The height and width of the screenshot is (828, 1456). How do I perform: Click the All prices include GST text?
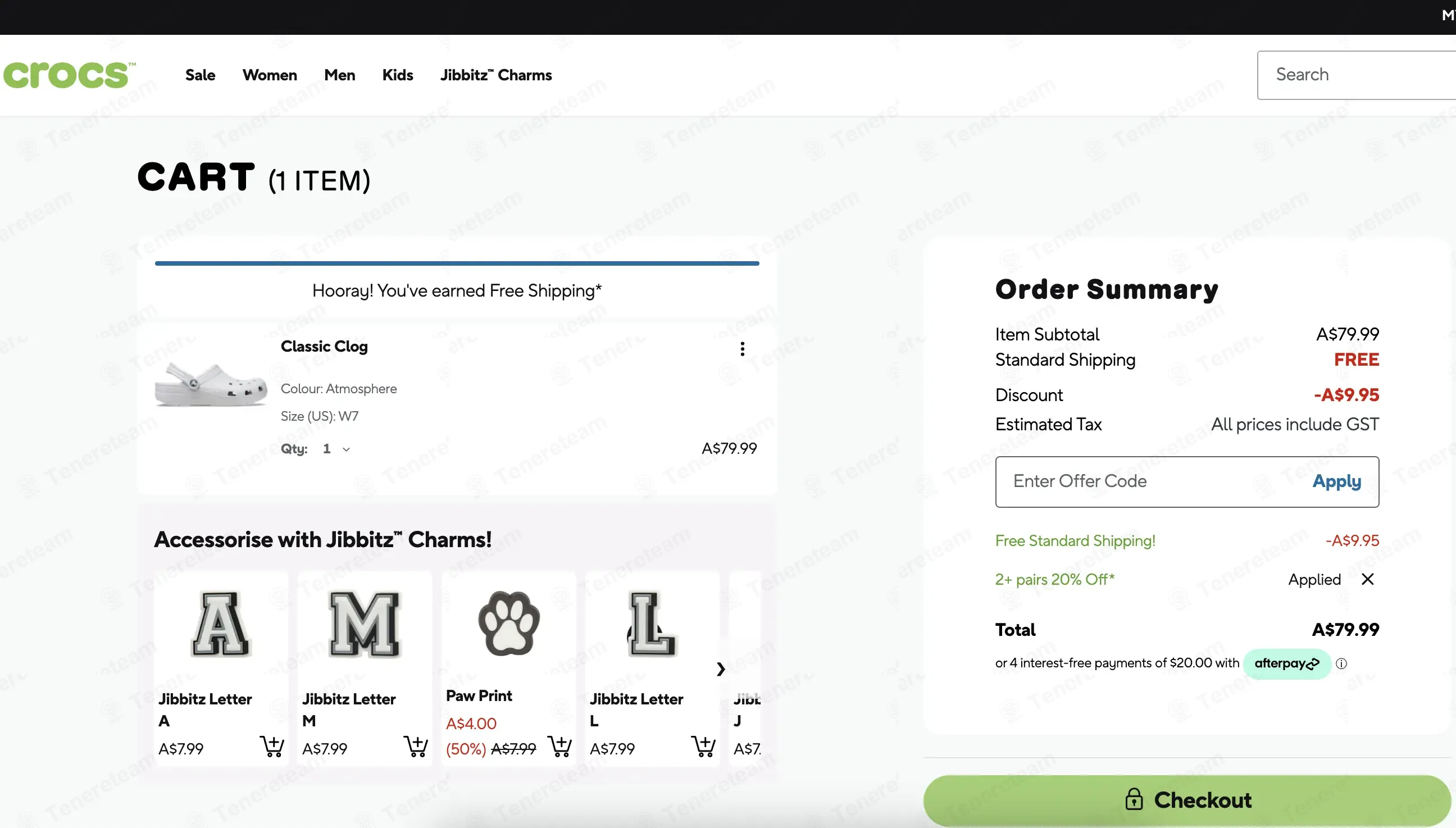pyautogui.click(x=1295, y=424)
